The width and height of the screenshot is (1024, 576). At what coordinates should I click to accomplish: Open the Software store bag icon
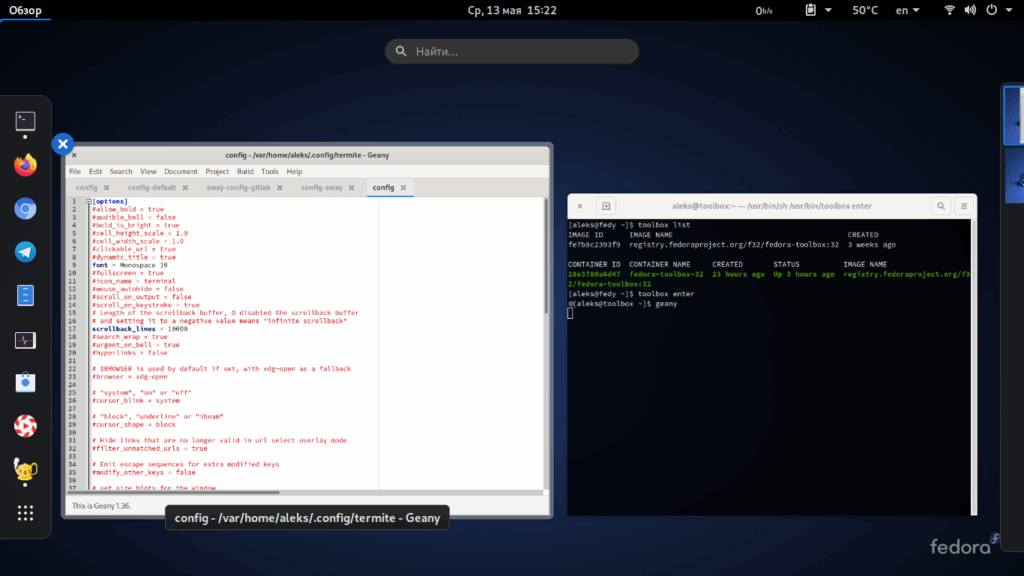(x=25, y=382)
